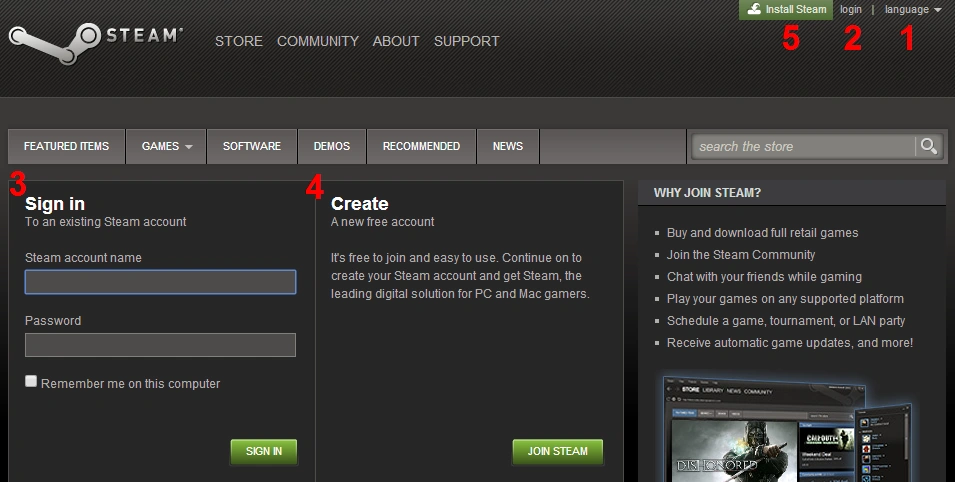Click the green Install Steam button
Viewport: 955px width, 482px height.
coord(786,10)
